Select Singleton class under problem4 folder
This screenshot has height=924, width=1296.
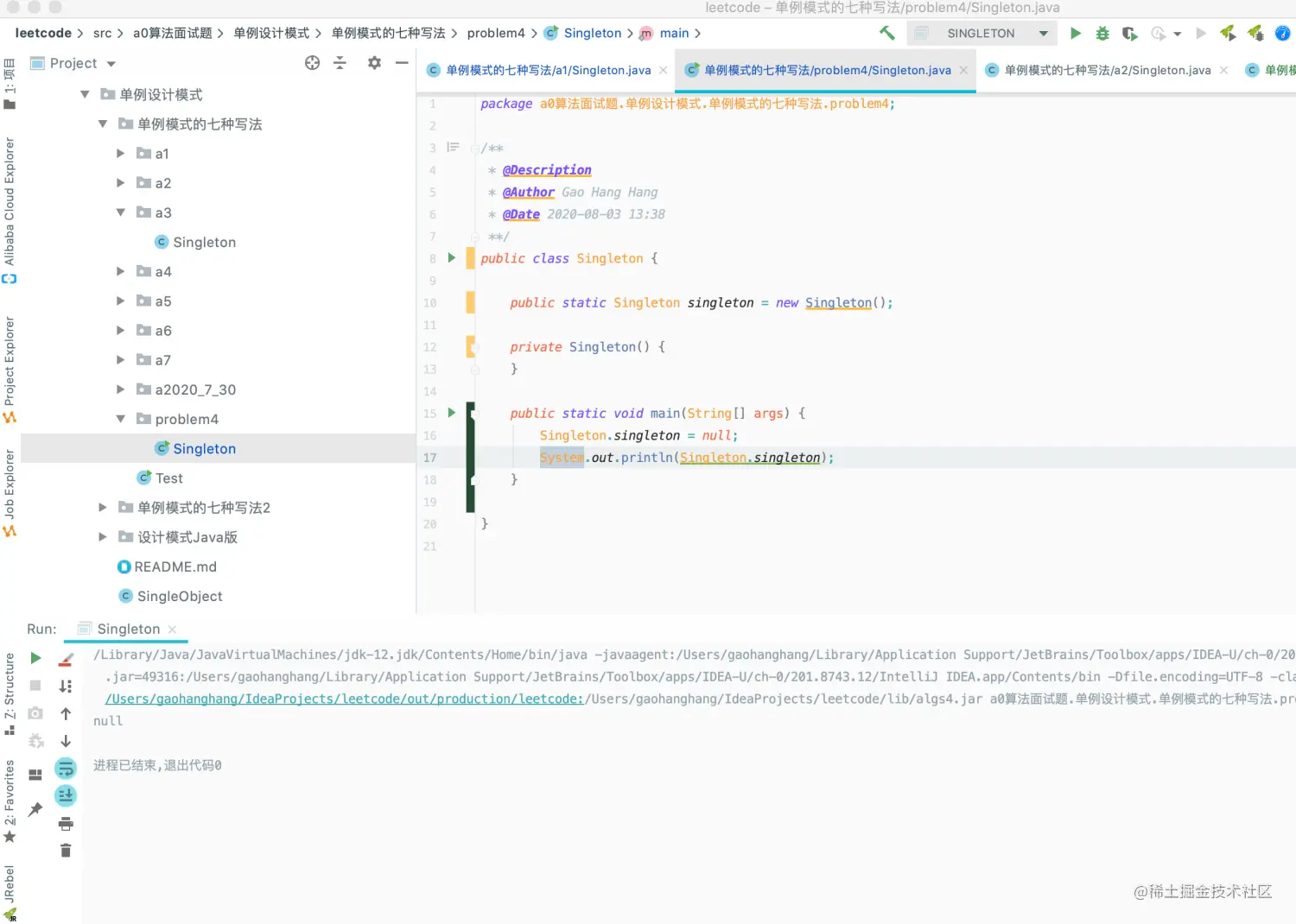coord(195,448)
